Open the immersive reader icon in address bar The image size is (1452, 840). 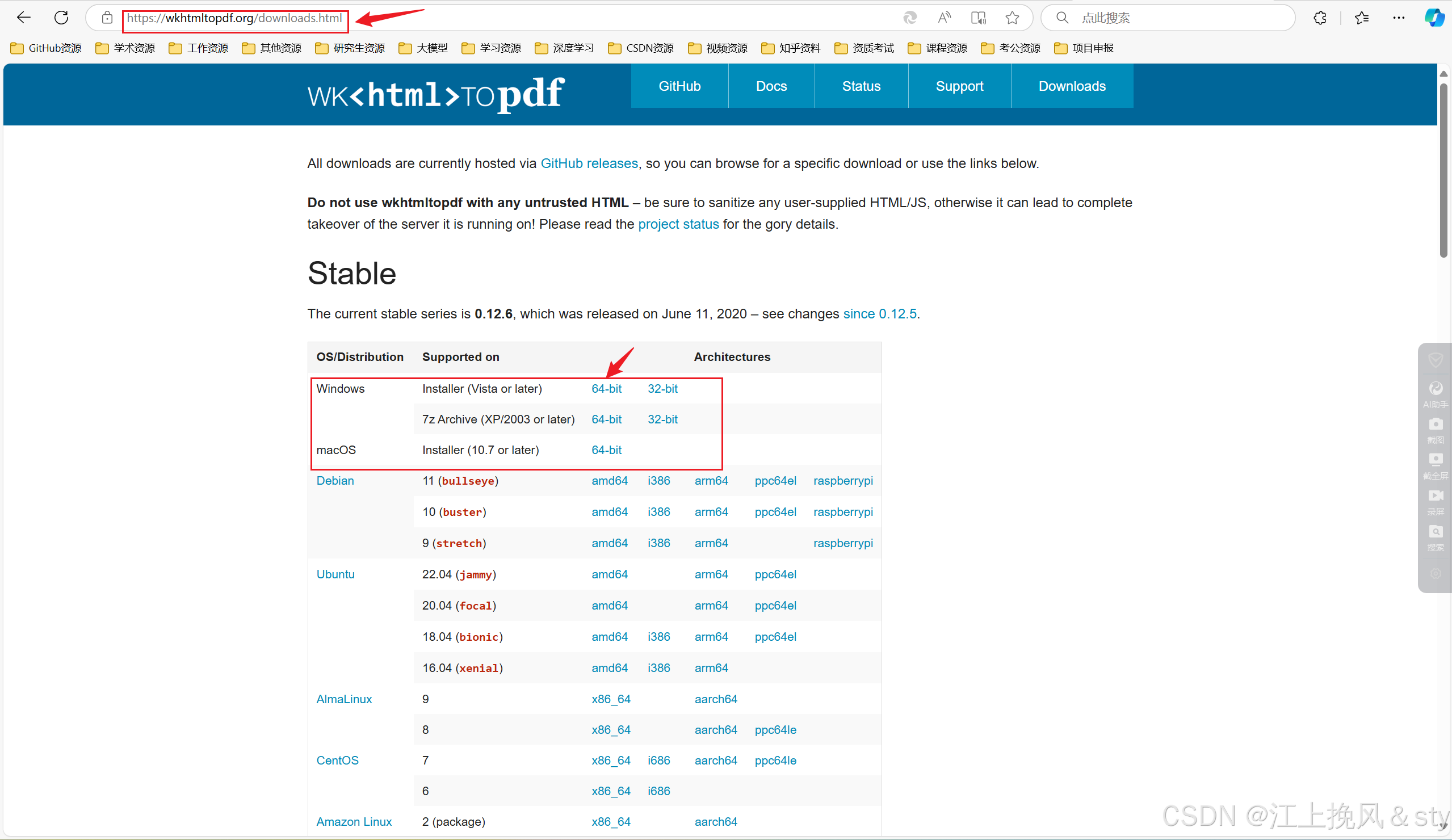click(979, 18)
